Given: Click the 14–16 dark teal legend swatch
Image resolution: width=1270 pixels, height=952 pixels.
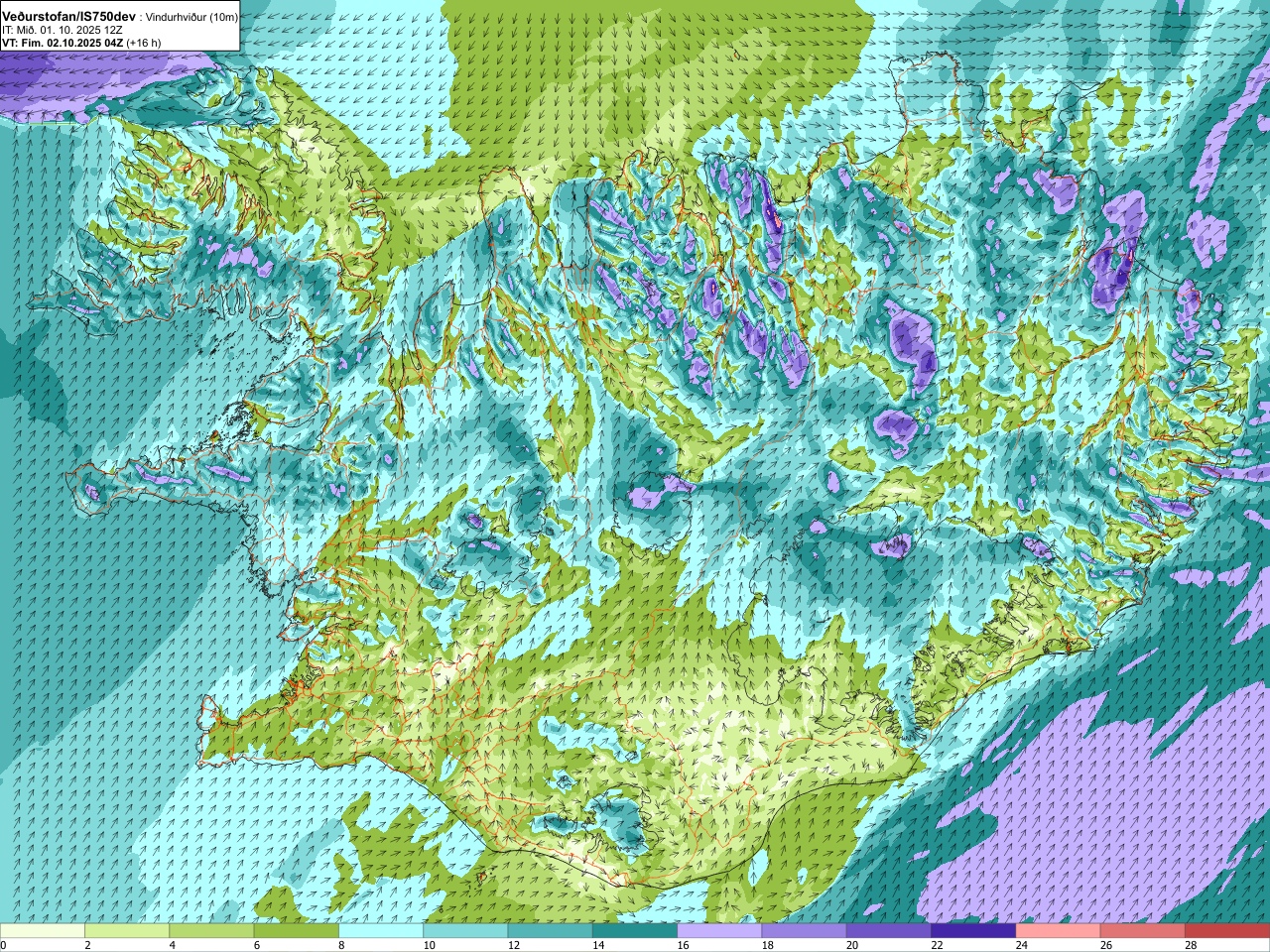Looking at the screenshot, I should (635, 931).
